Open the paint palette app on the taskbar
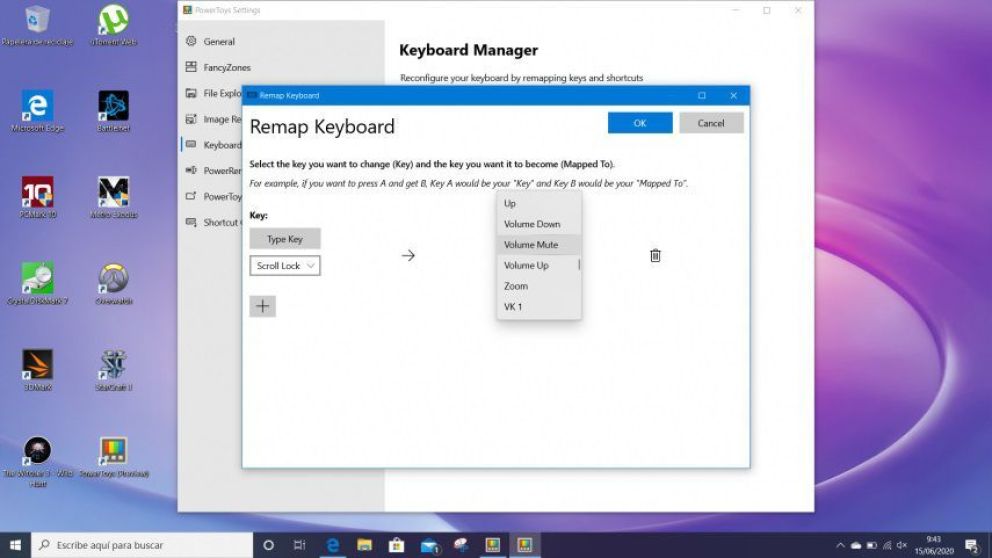The image size is (992, 558). tap(461, 545)
